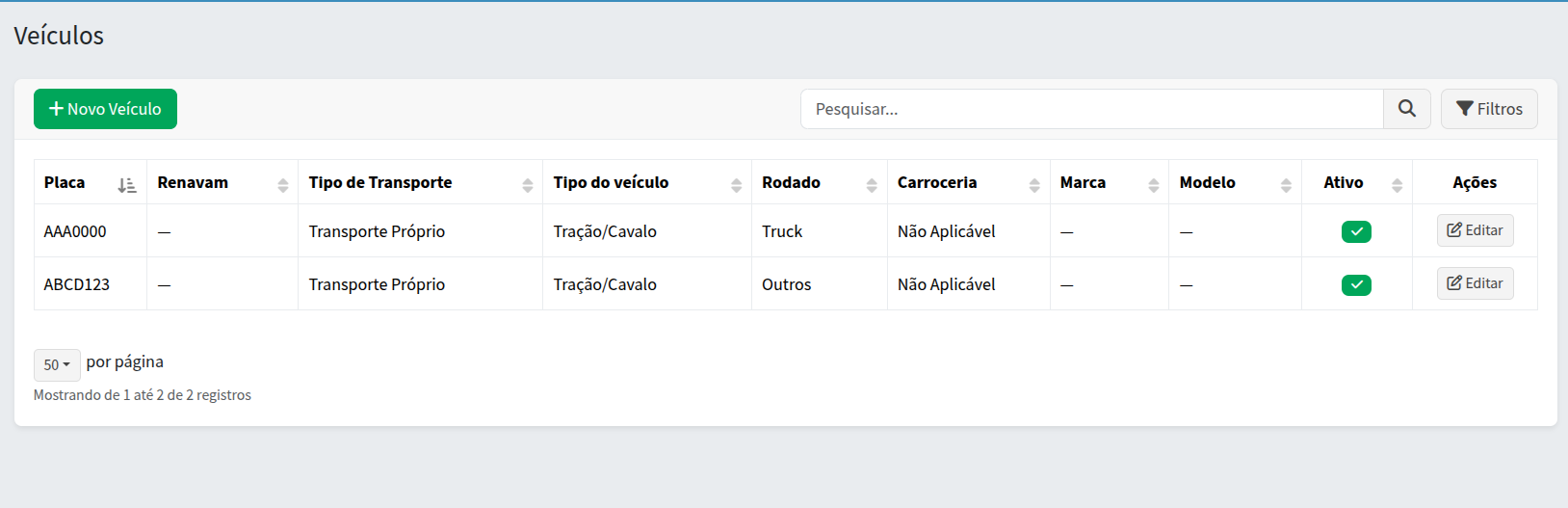Toggle Ativo check for AAA0000
Viewport: 1568px width, 508px height.
[x=1356, y=231]
